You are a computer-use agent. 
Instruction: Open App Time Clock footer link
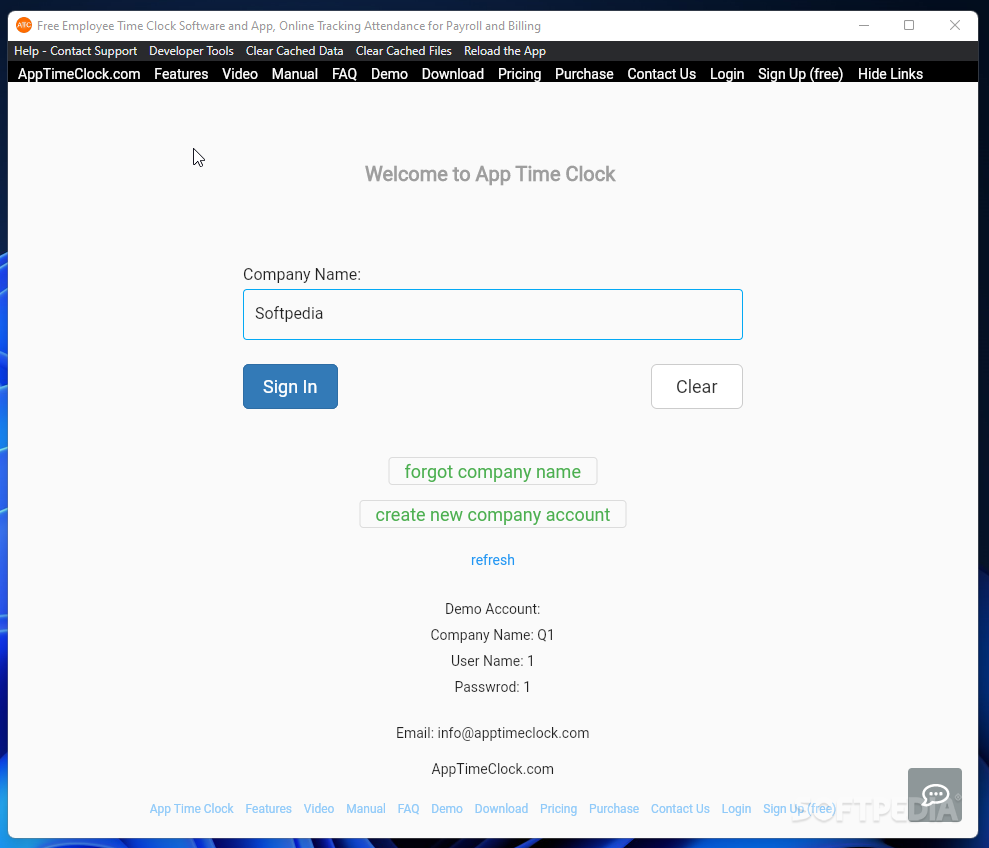tap(191, 809)
